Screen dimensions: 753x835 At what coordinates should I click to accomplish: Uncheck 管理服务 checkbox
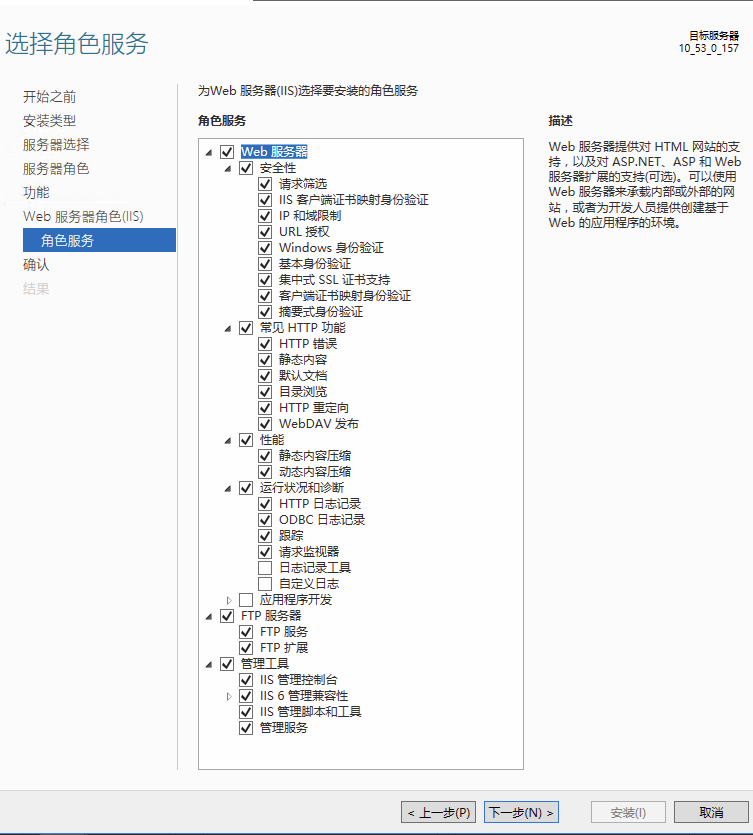[x=246, y=728]
